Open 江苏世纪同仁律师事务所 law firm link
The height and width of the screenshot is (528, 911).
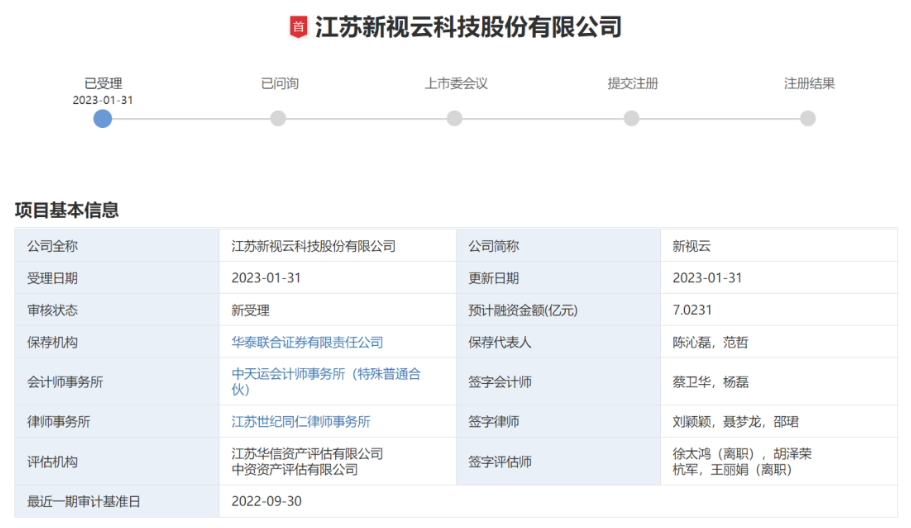tap(301, 422)
